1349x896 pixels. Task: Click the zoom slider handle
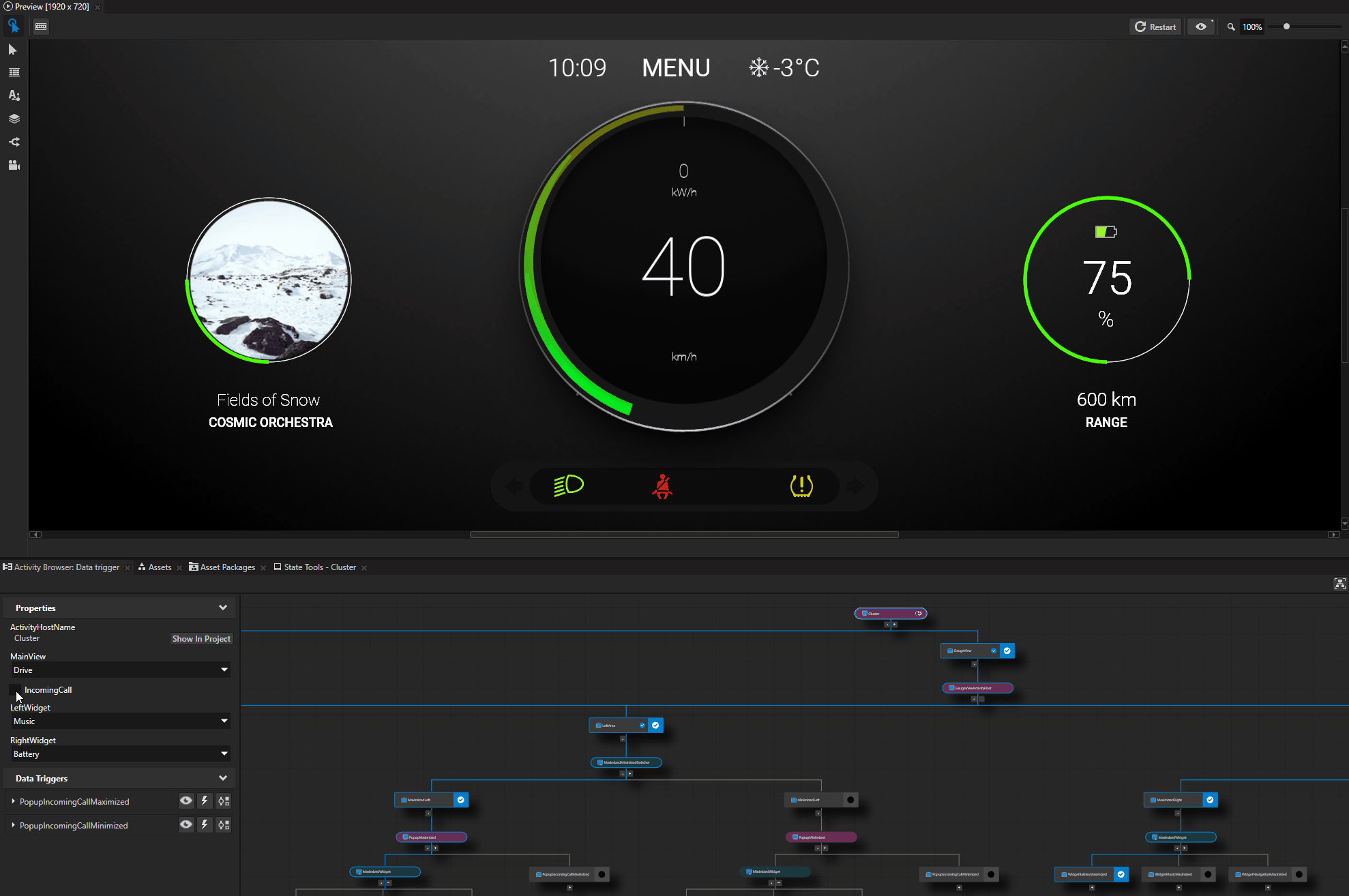coord(1286,27)
